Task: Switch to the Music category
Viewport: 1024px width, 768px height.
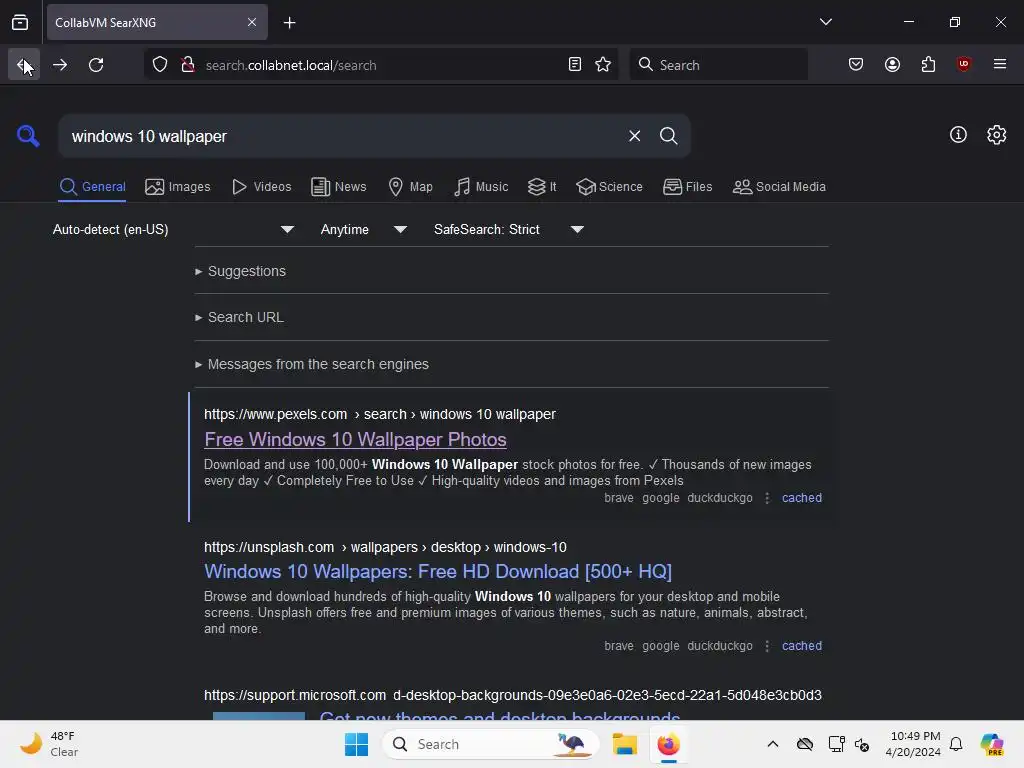Action: (x=481, y=187)
